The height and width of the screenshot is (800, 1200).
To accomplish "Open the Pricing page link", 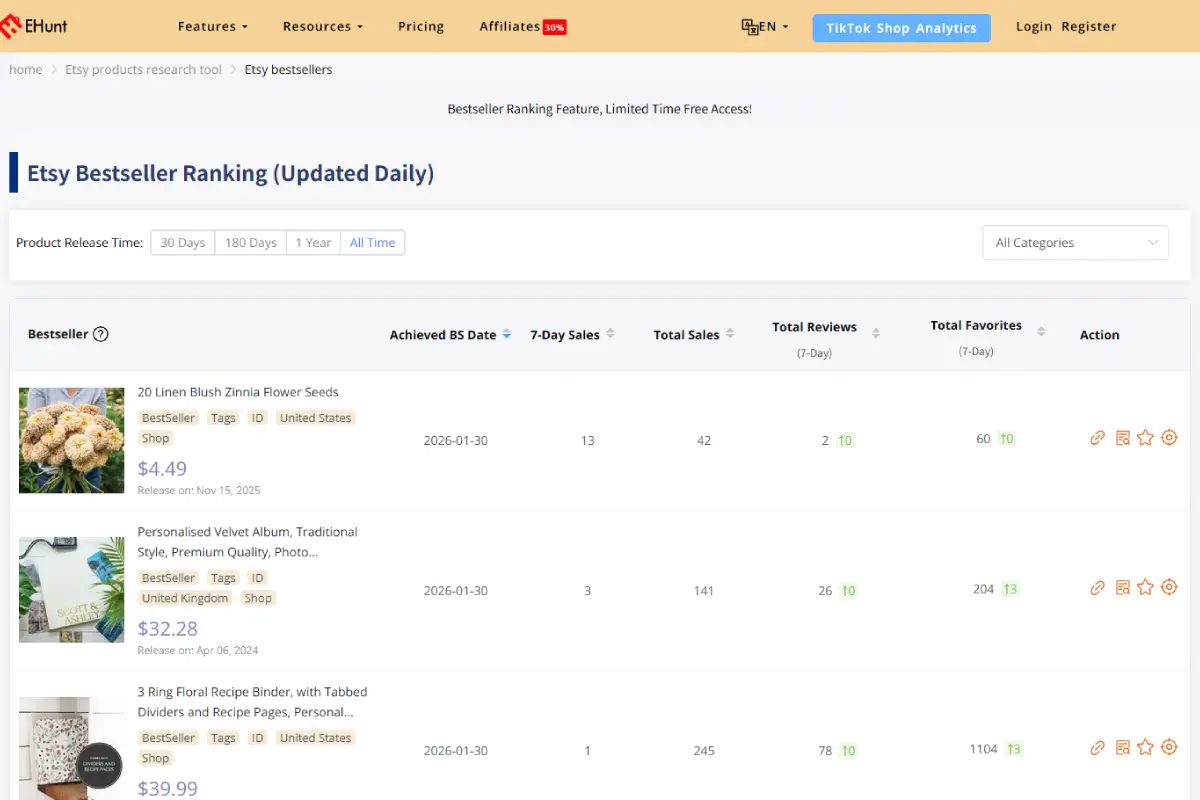I will [x=420, y=27].
